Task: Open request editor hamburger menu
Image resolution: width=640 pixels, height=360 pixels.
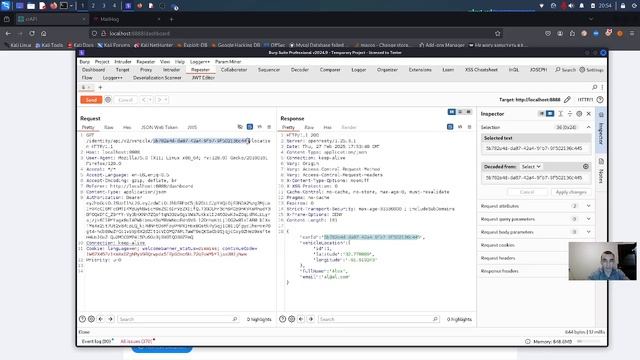Action: click(x=269, y=127)
